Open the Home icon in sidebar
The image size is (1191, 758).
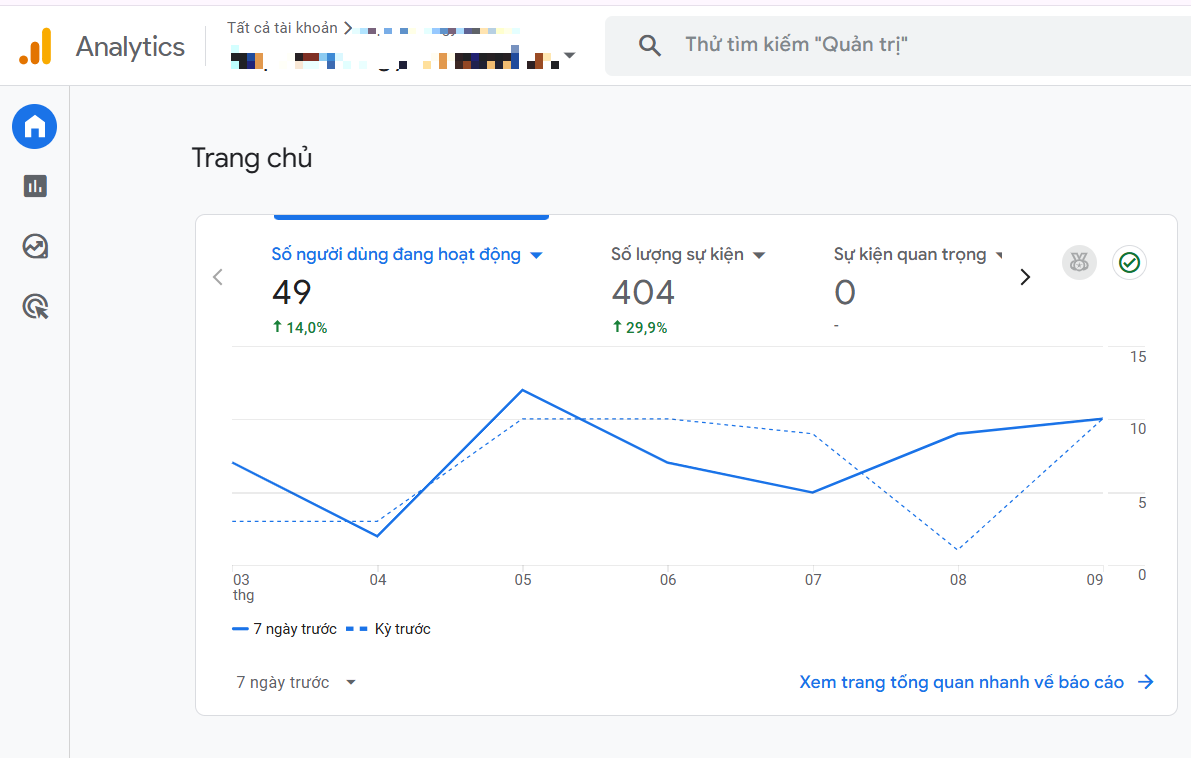35,127
